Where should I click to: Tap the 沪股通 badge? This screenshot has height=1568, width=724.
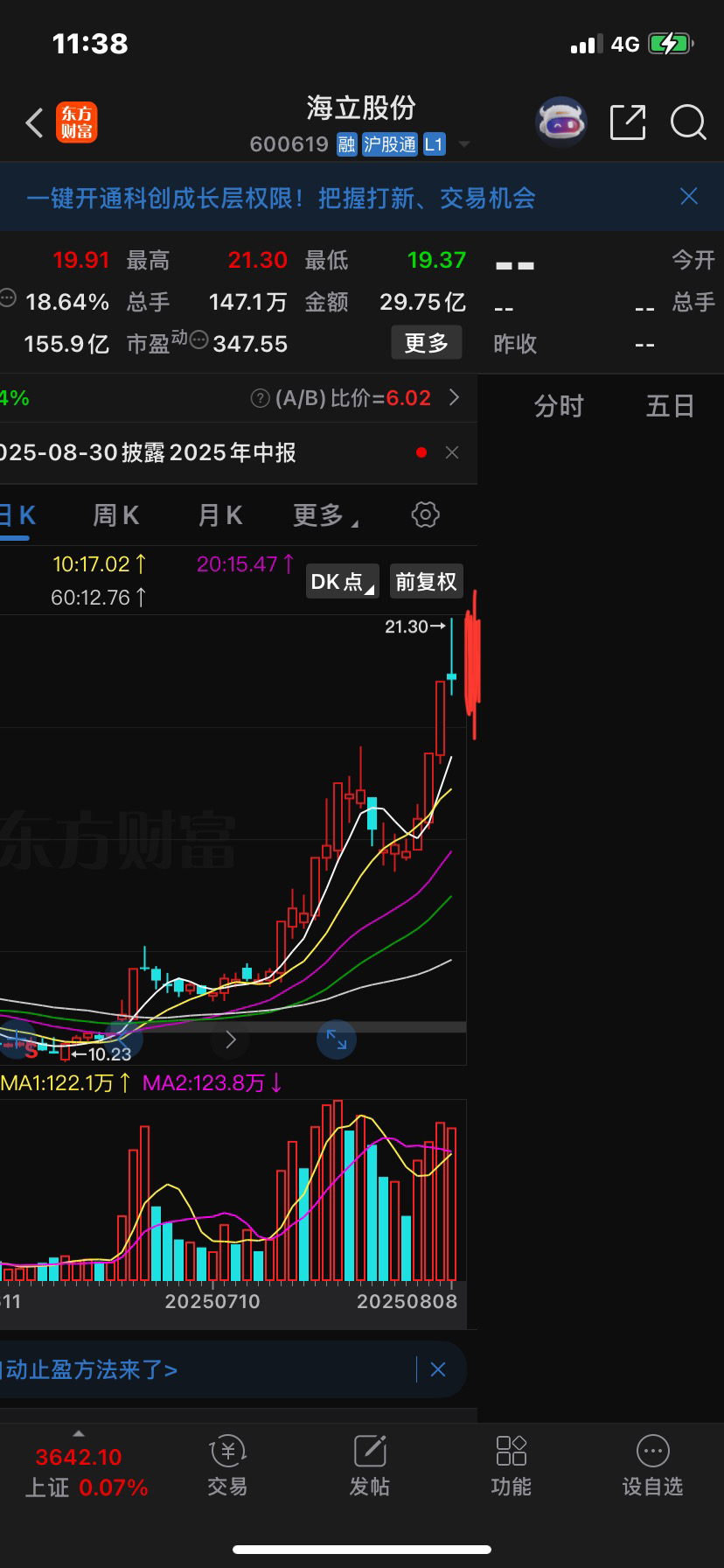(390, 144)
